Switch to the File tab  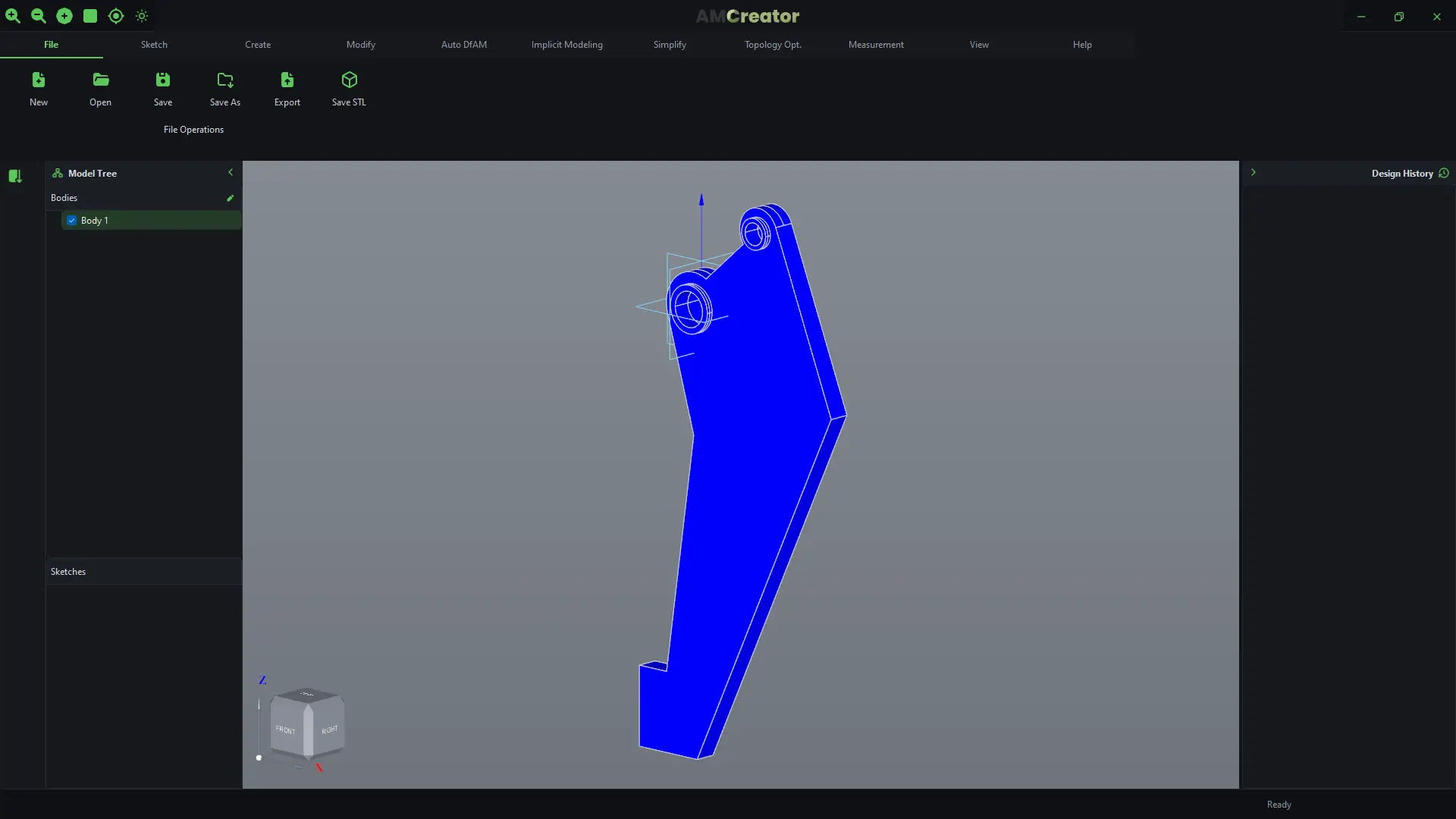point(52,45)
